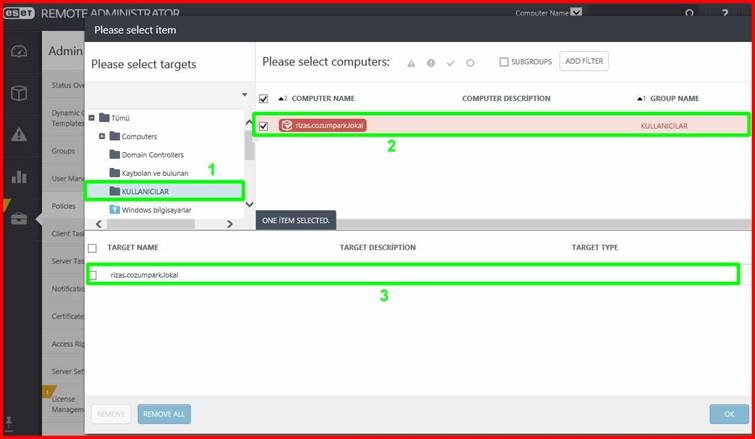755x439 pixels.
Task: Open the dropdown above the targets tree
Action: coord(245,95)
